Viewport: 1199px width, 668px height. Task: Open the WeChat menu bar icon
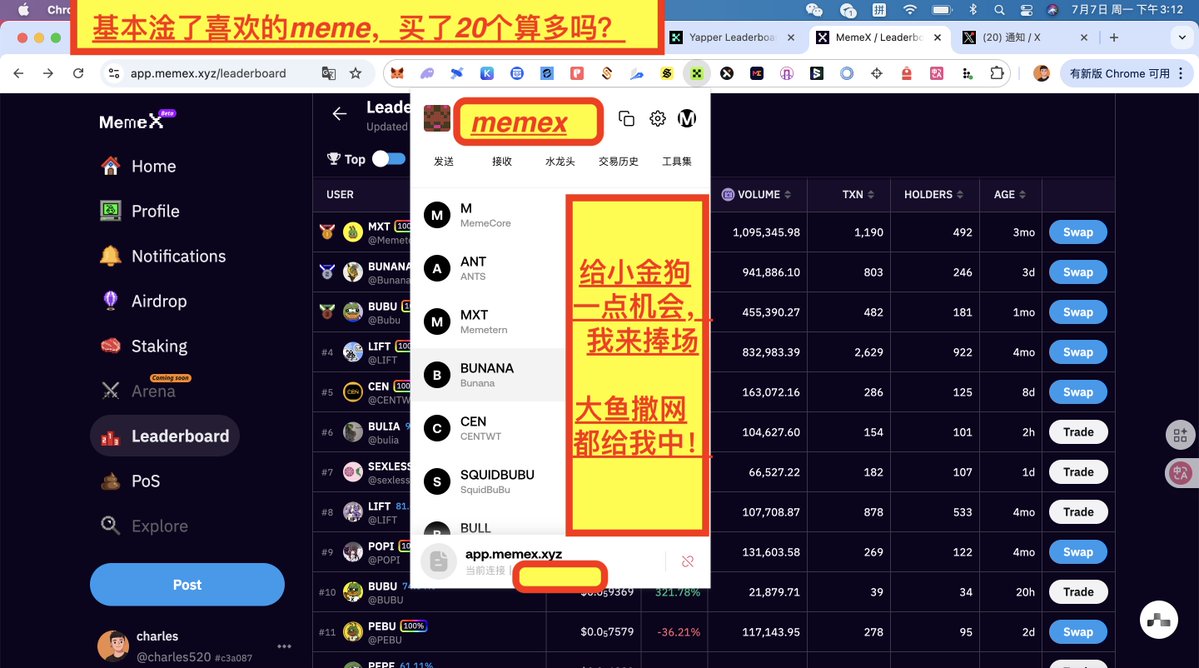point(815,10)
